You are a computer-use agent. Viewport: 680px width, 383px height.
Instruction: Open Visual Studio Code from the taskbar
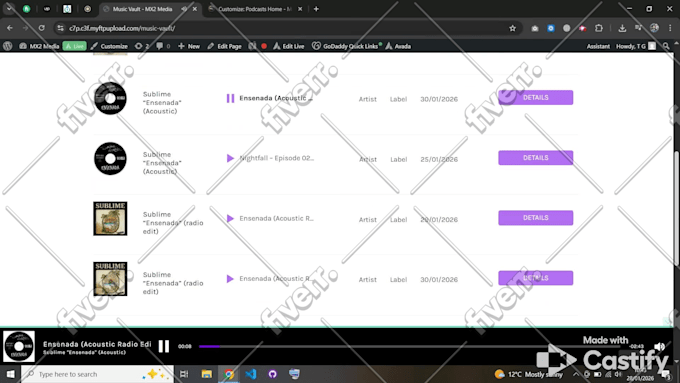click(x=251, y=374)
